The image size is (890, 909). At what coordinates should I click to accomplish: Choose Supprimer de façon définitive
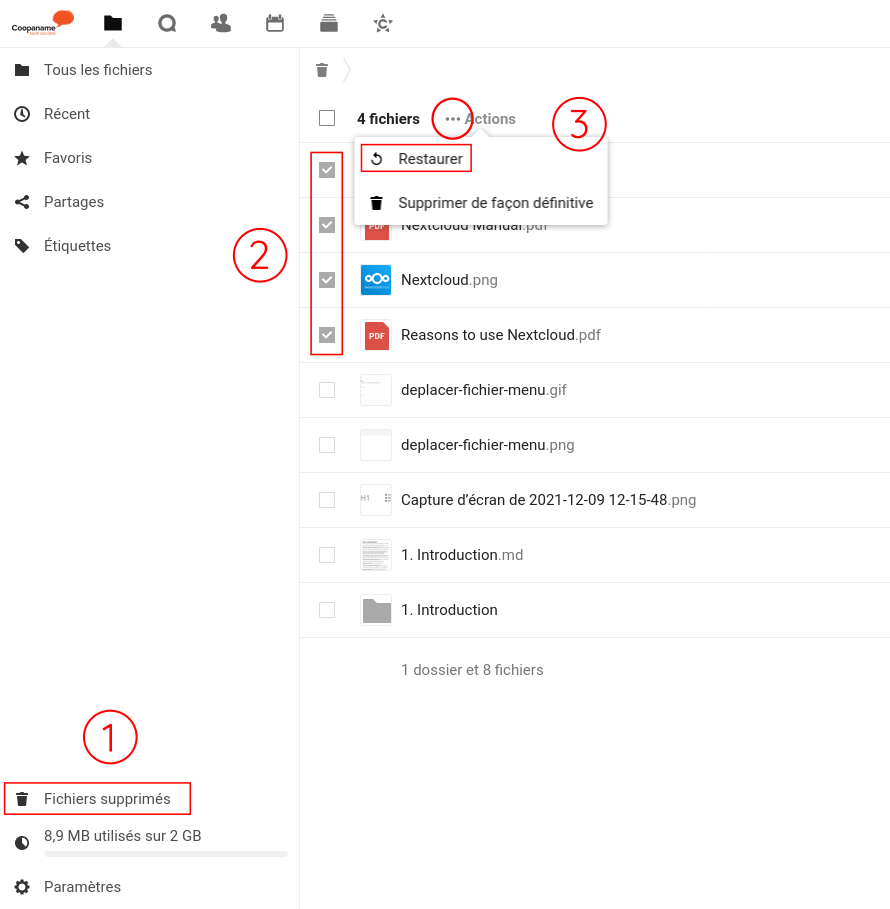coord(495,203)
